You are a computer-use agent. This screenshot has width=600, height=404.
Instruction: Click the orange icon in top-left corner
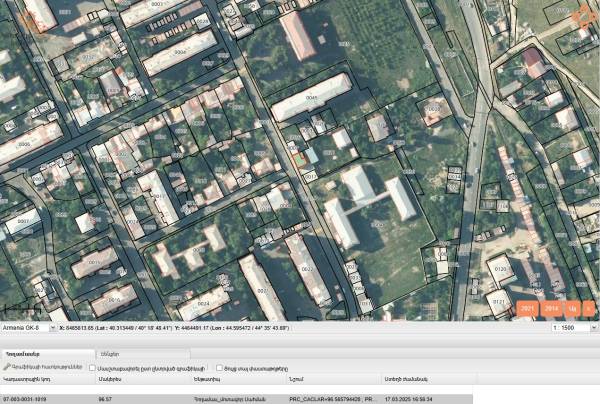coord(30,19)
